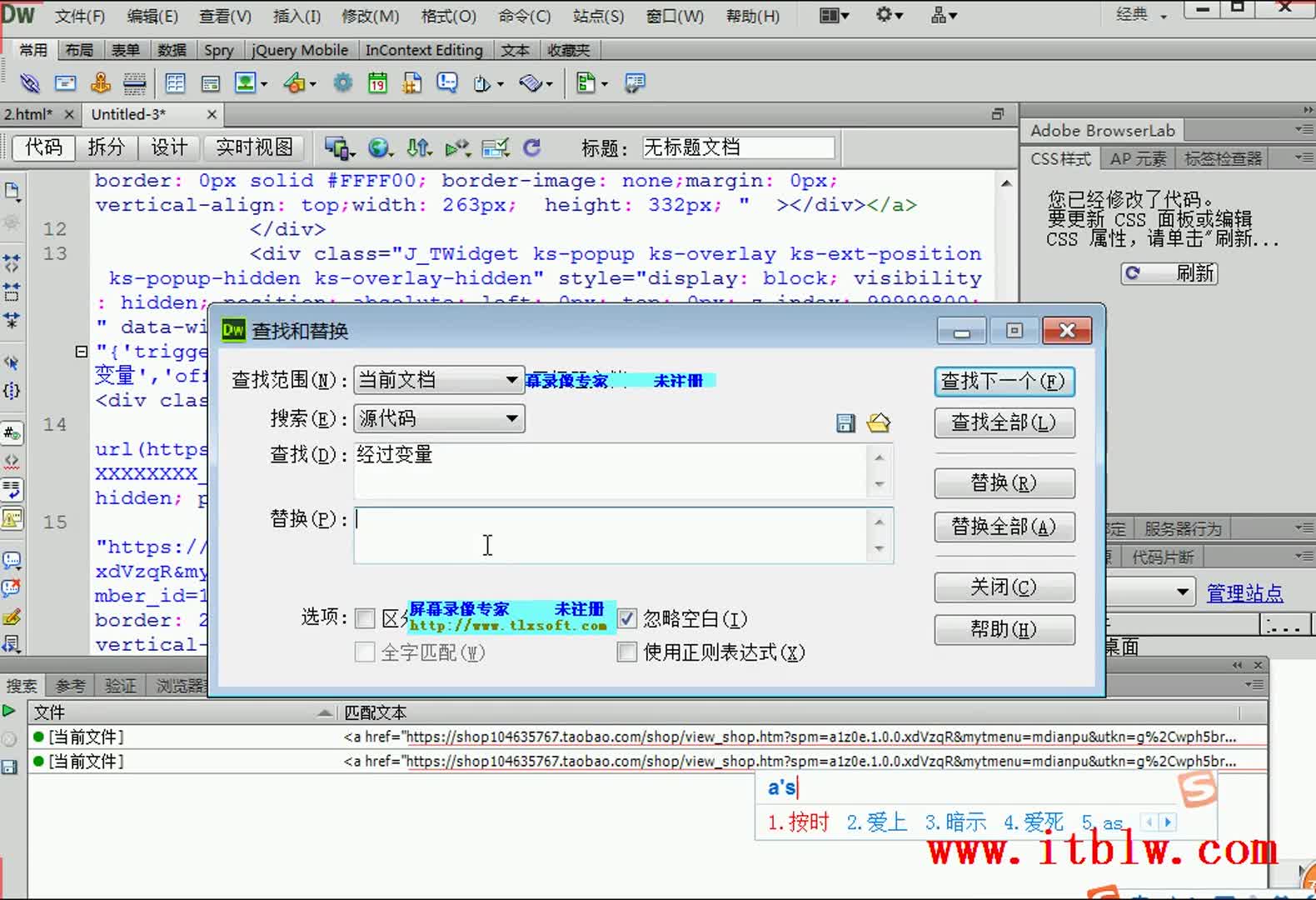Viewport: 1316px width, 900px height.
Task: Click the templates icon in Insert bar
Action: pos(586,83)
